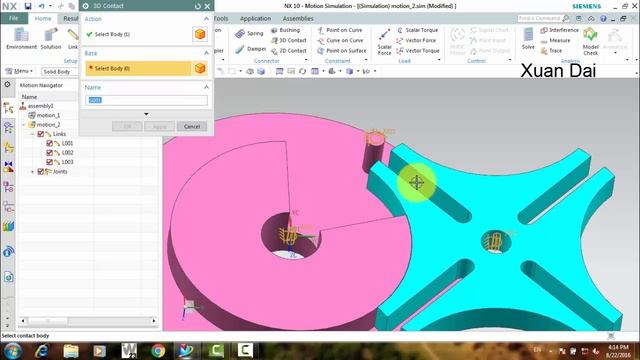
Task: Choose the Bushing connector
Action: click(x=285, y=30)
